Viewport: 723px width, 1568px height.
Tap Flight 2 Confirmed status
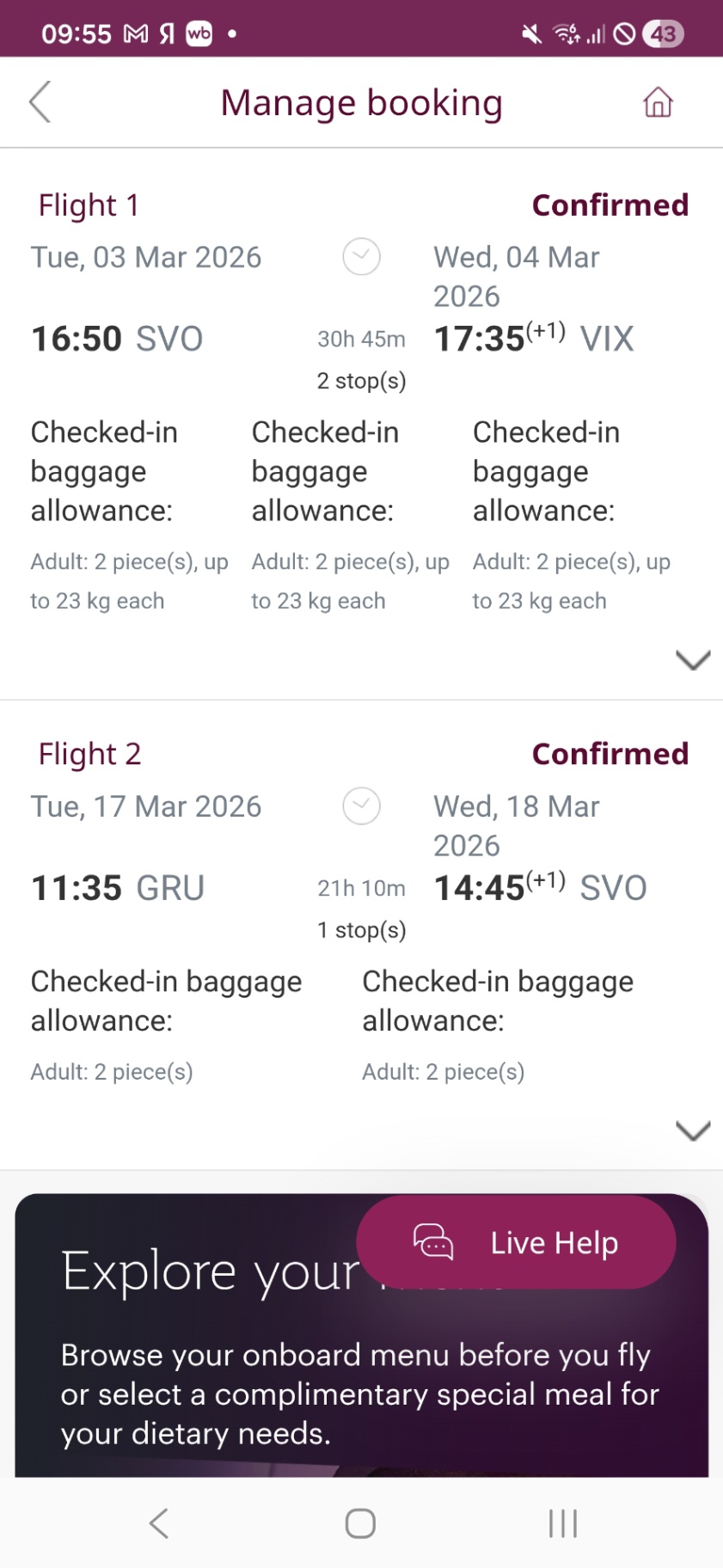(610, 754)
